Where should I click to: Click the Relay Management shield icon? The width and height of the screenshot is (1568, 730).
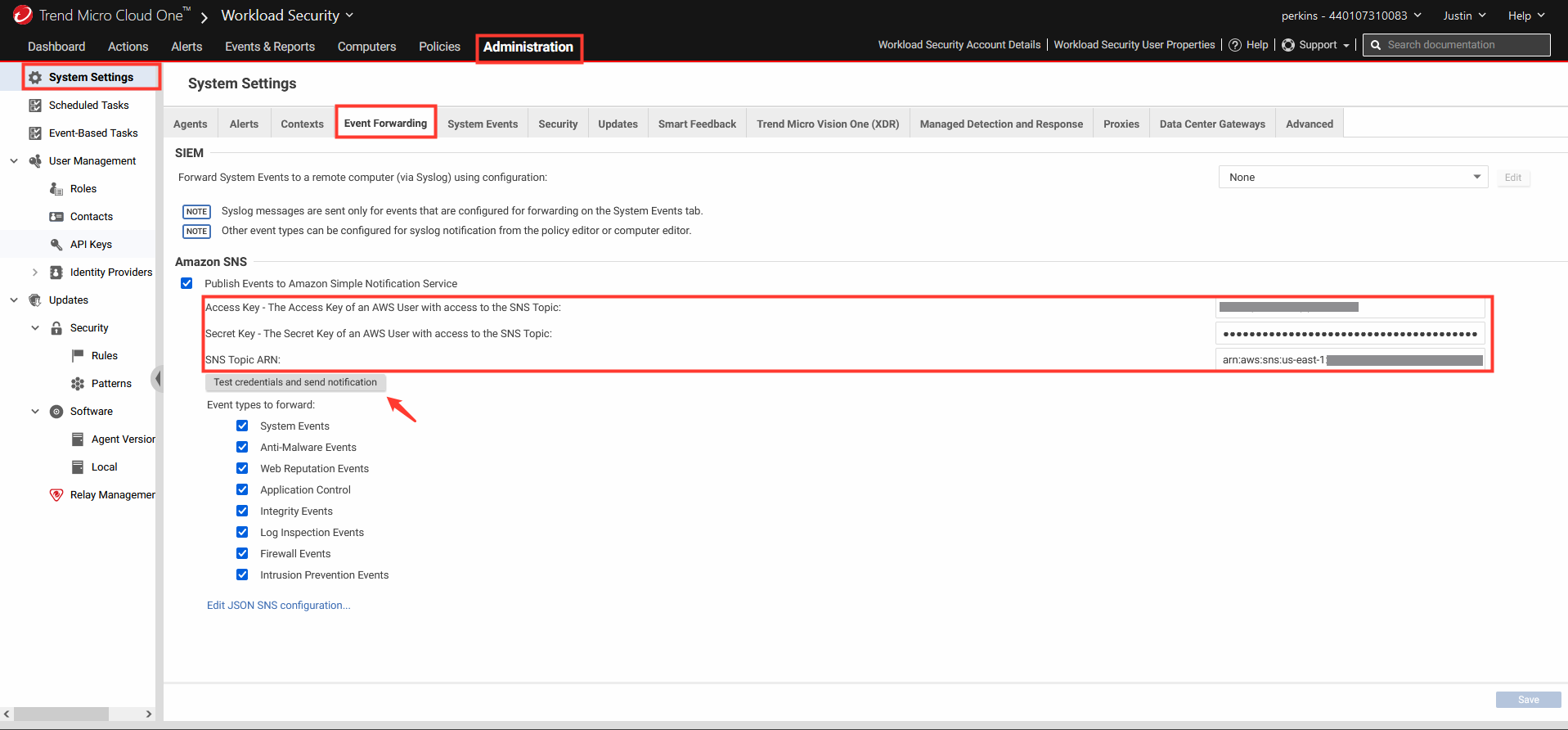click(56, 495)
